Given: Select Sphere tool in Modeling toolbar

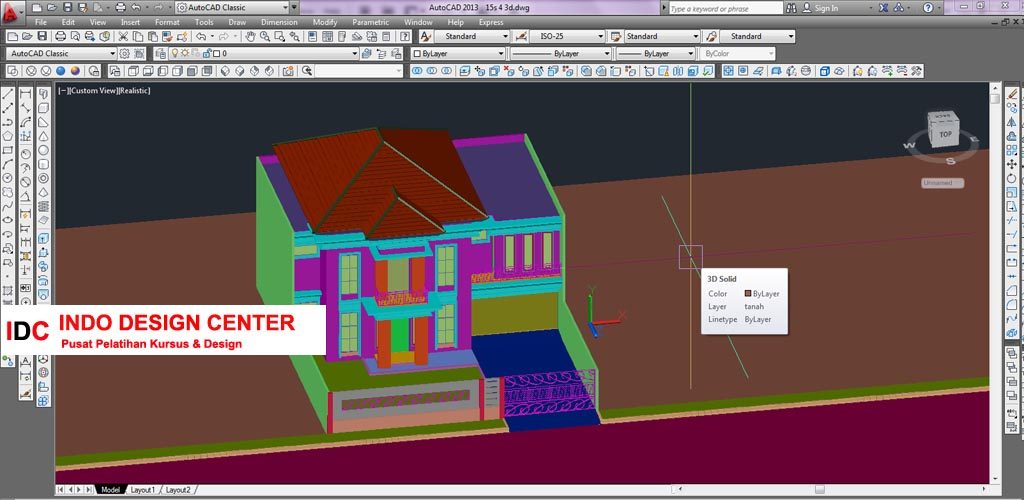Looking at the screenshot, I should 43,150.
